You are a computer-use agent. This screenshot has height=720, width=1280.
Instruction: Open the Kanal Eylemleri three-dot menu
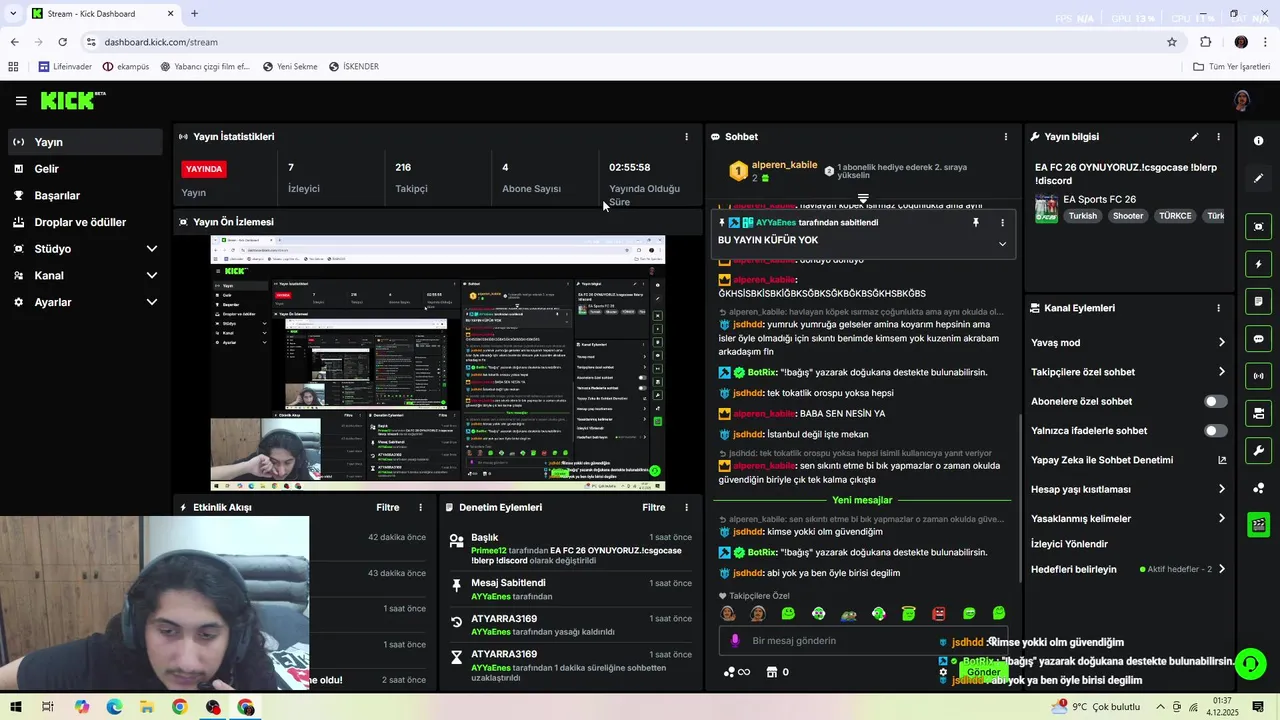pos(1218,308)
